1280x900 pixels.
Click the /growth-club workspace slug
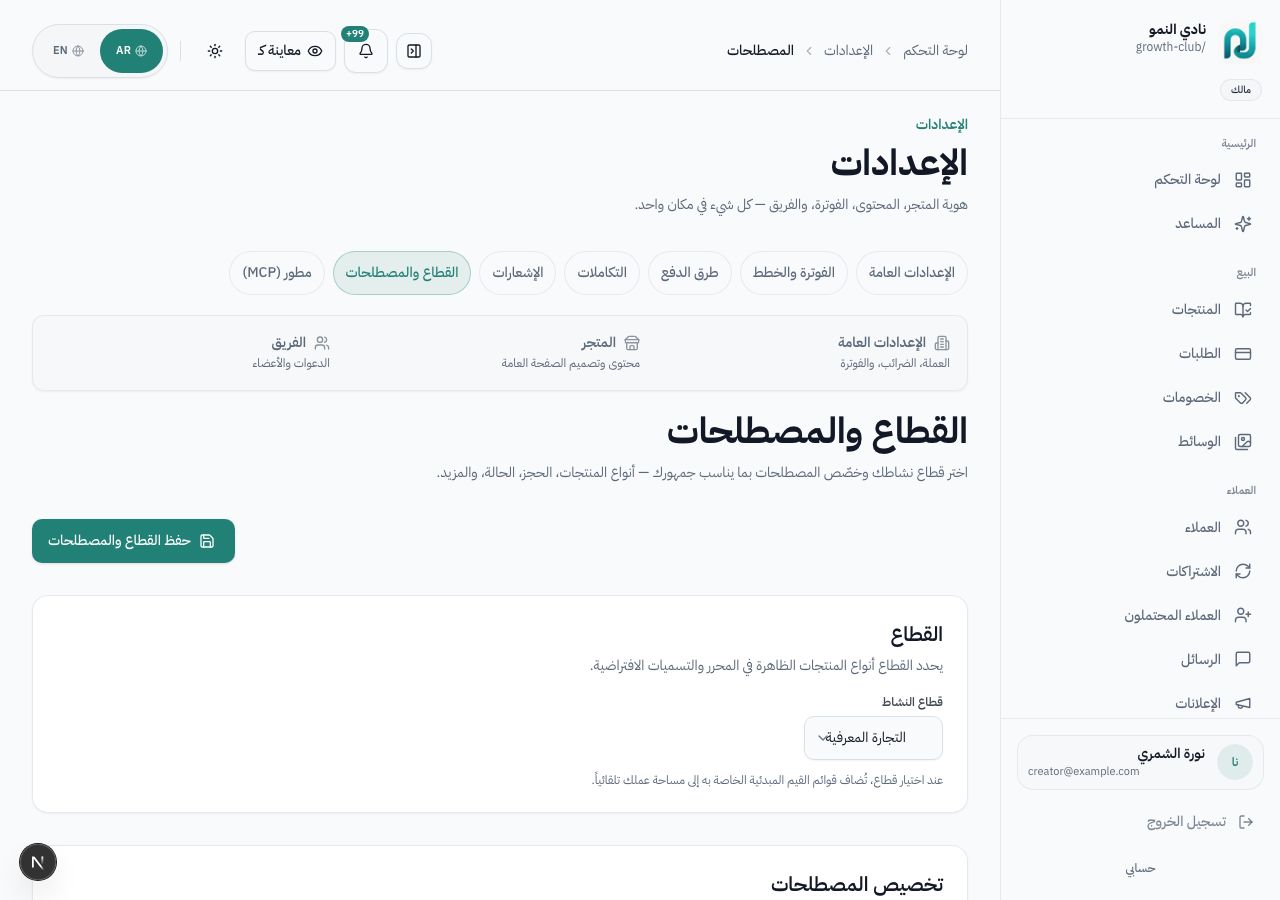[1171, 48]
